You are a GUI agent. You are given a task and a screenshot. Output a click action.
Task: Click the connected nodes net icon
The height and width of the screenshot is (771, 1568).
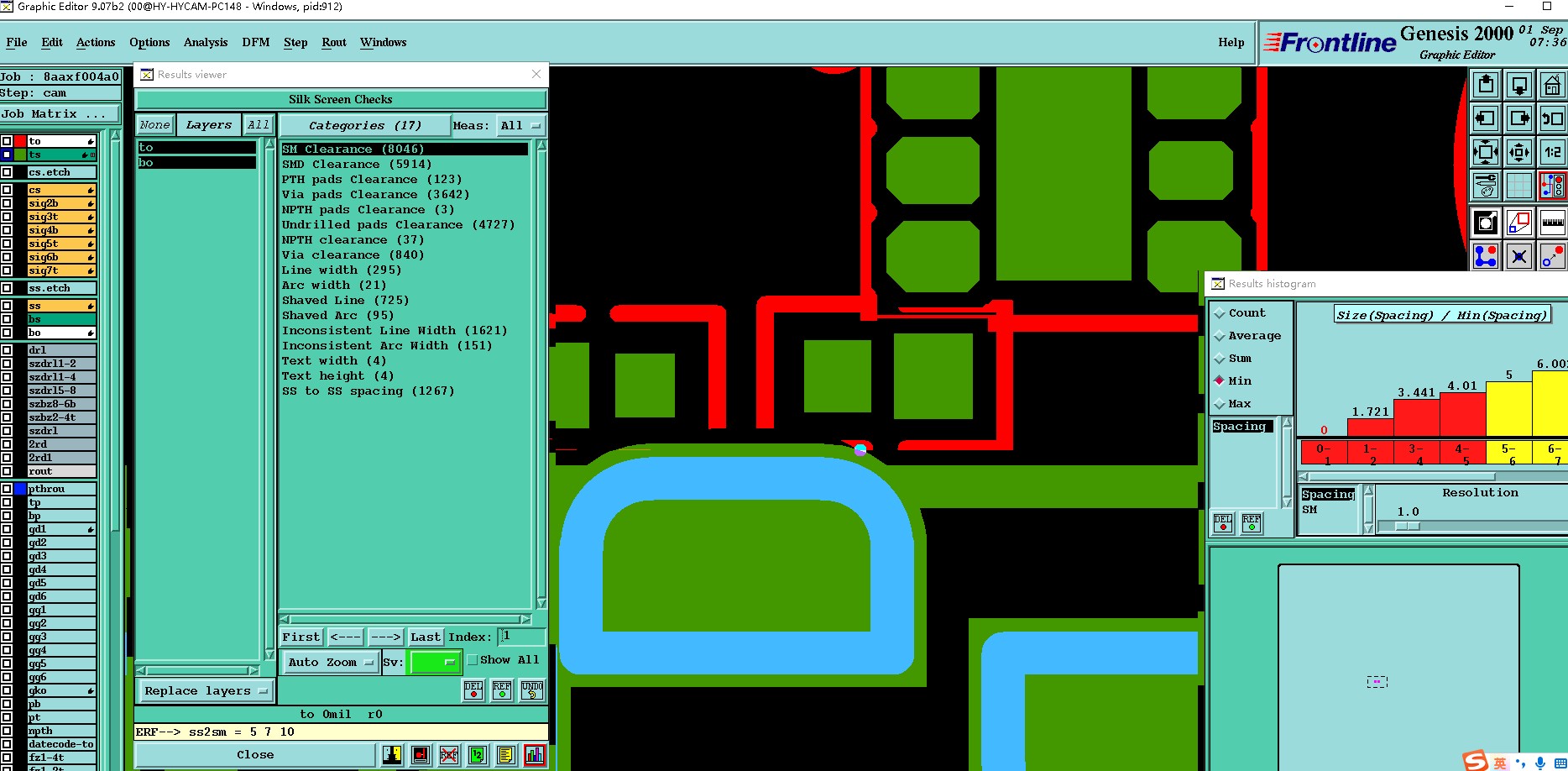point(1486,256)
